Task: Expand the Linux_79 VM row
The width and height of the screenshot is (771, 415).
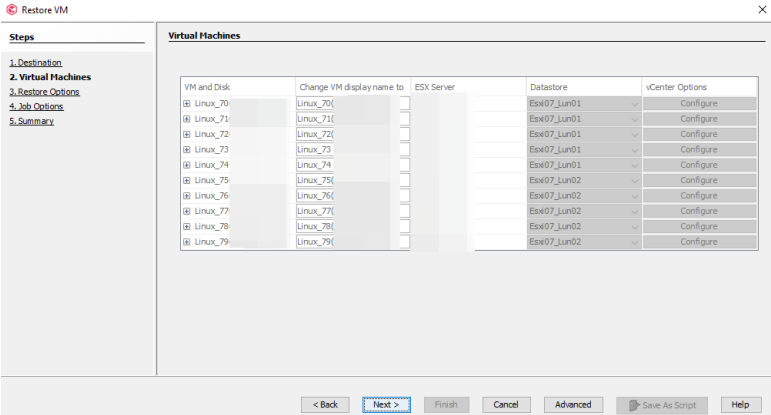Action: click(x=187, y=242)
